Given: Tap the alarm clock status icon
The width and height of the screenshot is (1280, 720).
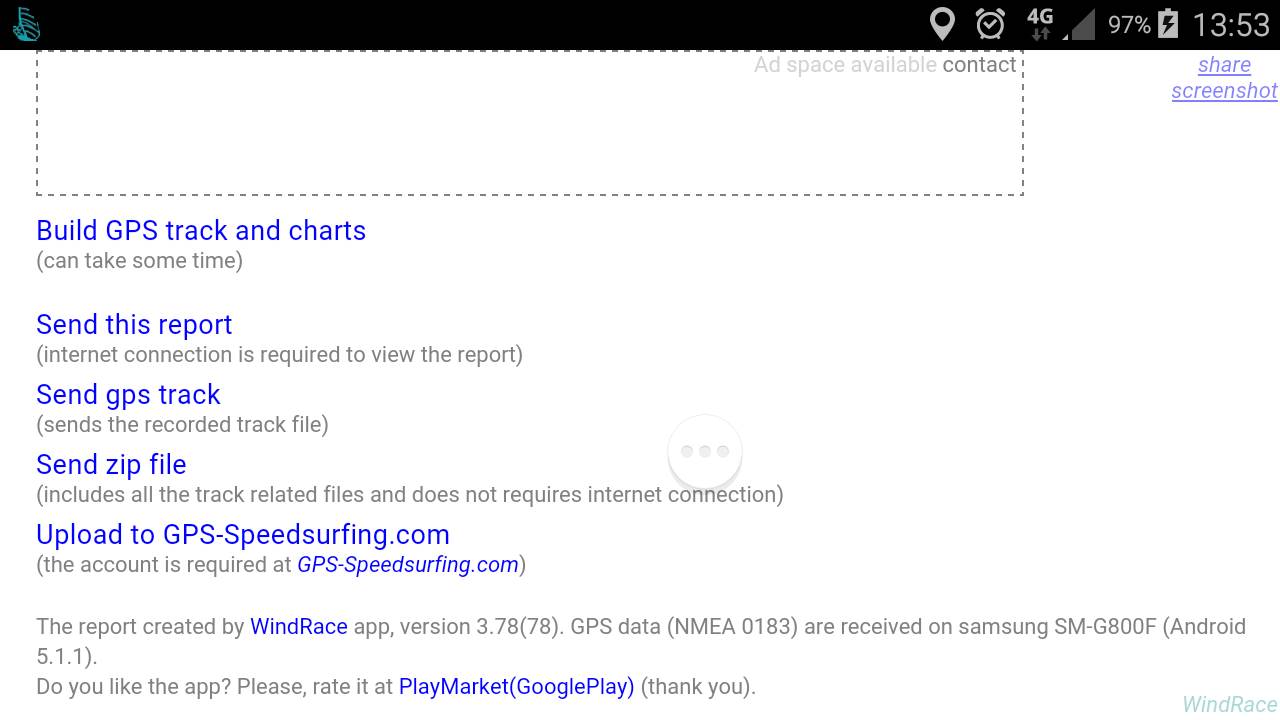Looking at the screenshot, I should [x=990, y=24].
